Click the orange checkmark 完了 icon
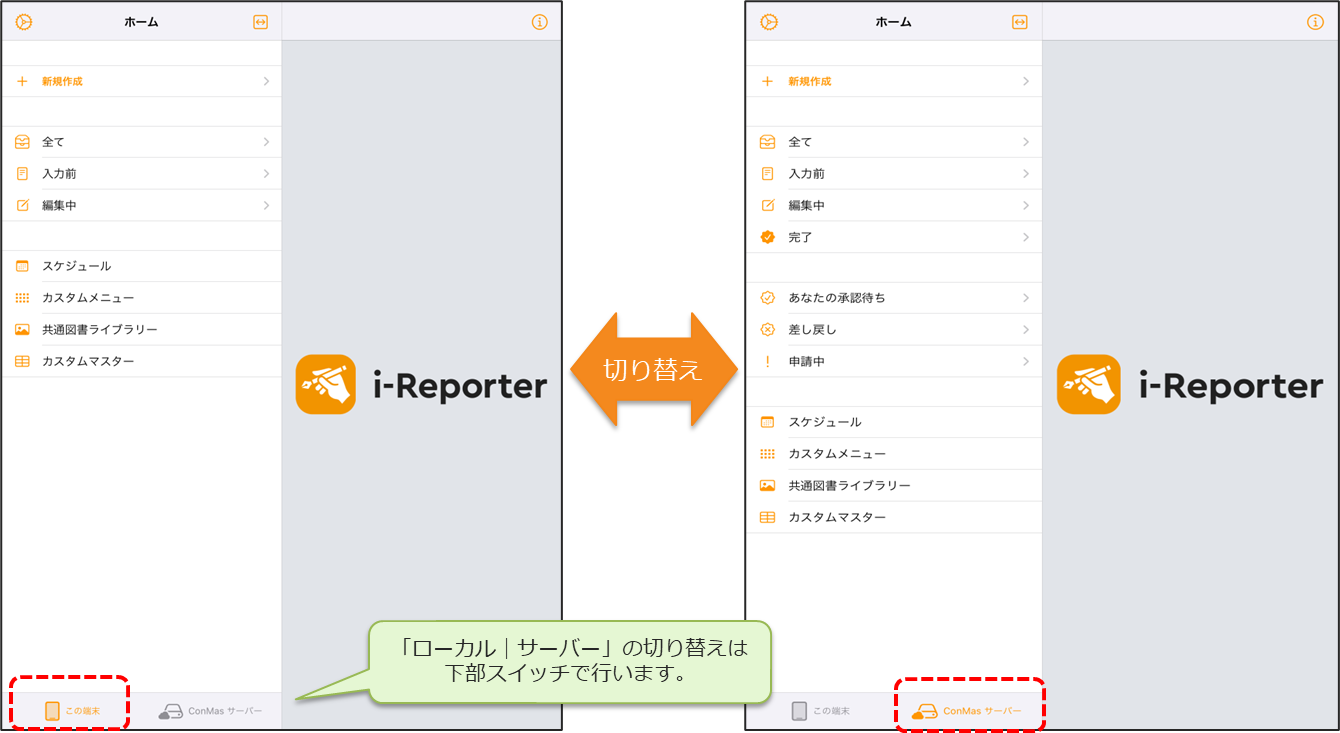Viewport: 1340px width, 733px height. pyautogui.click(x=768, y=237)
